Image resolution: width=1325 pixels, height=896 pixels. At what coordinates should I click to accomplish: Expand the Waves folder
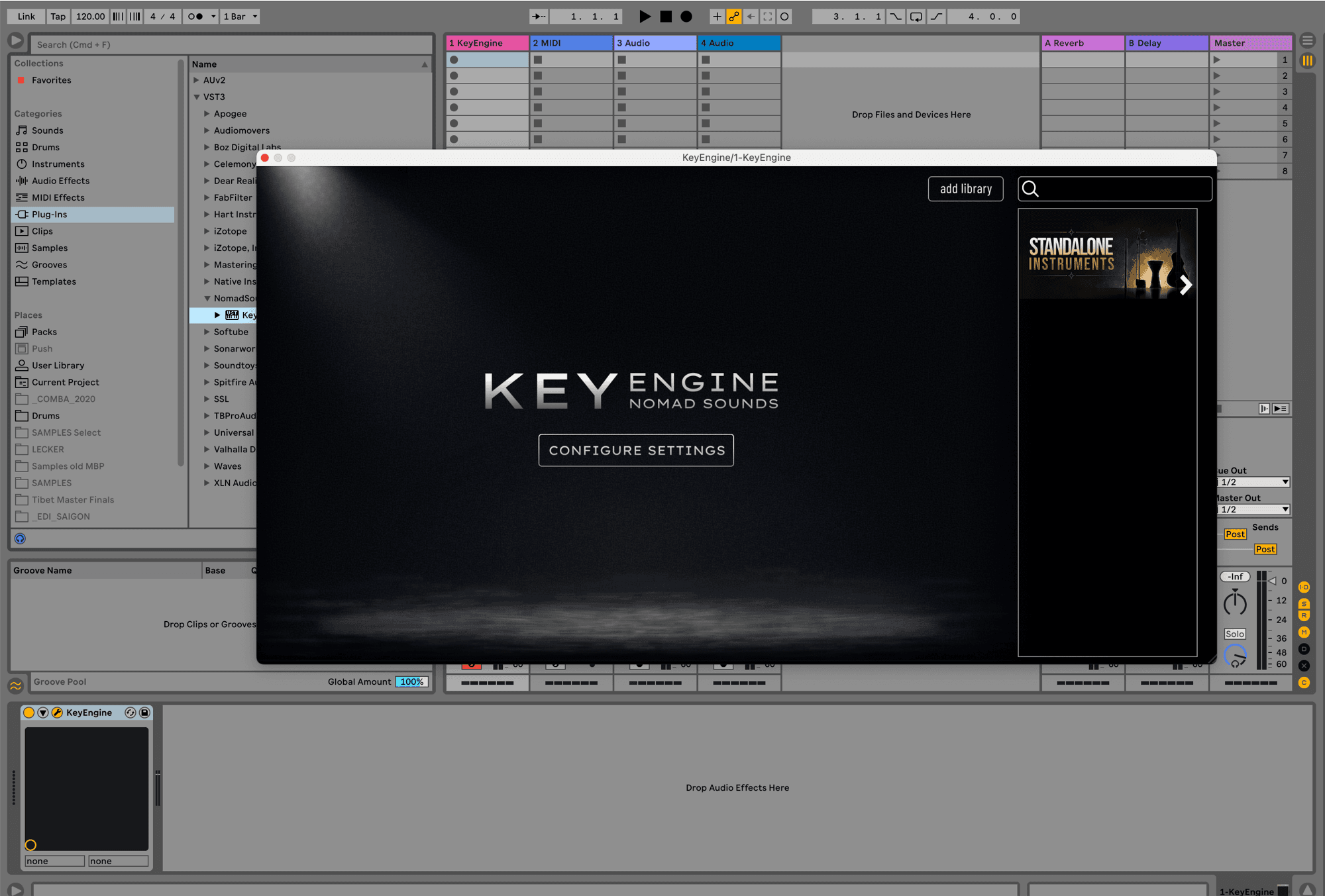pos(207,466)
